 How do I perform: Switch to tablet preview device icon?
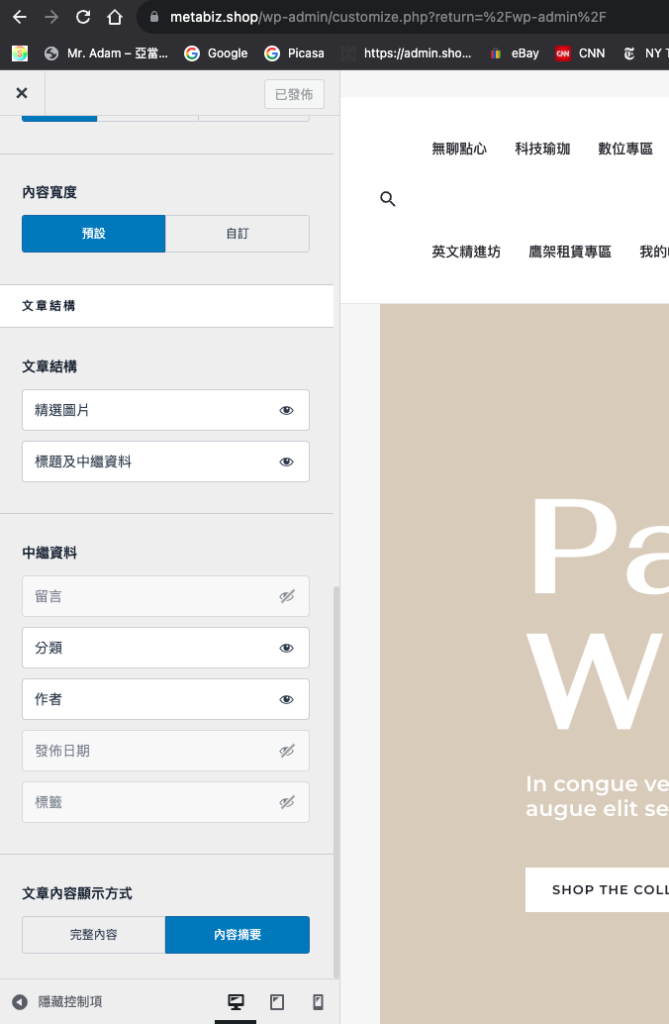tap(277, 1001)
